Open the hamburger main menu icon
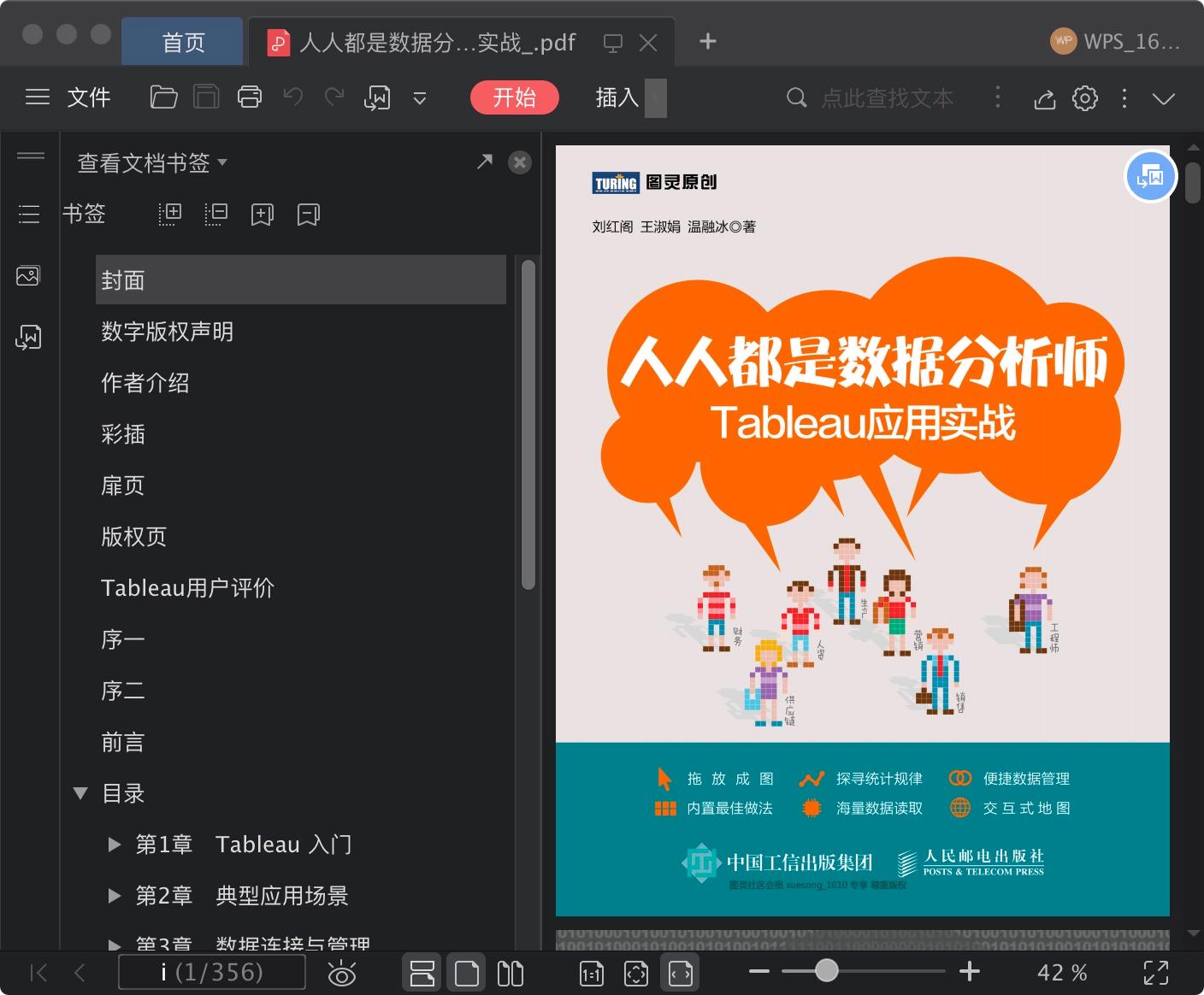Image resolution: width=1204 pixels, height=995 pixels. (x=38, y=97)
